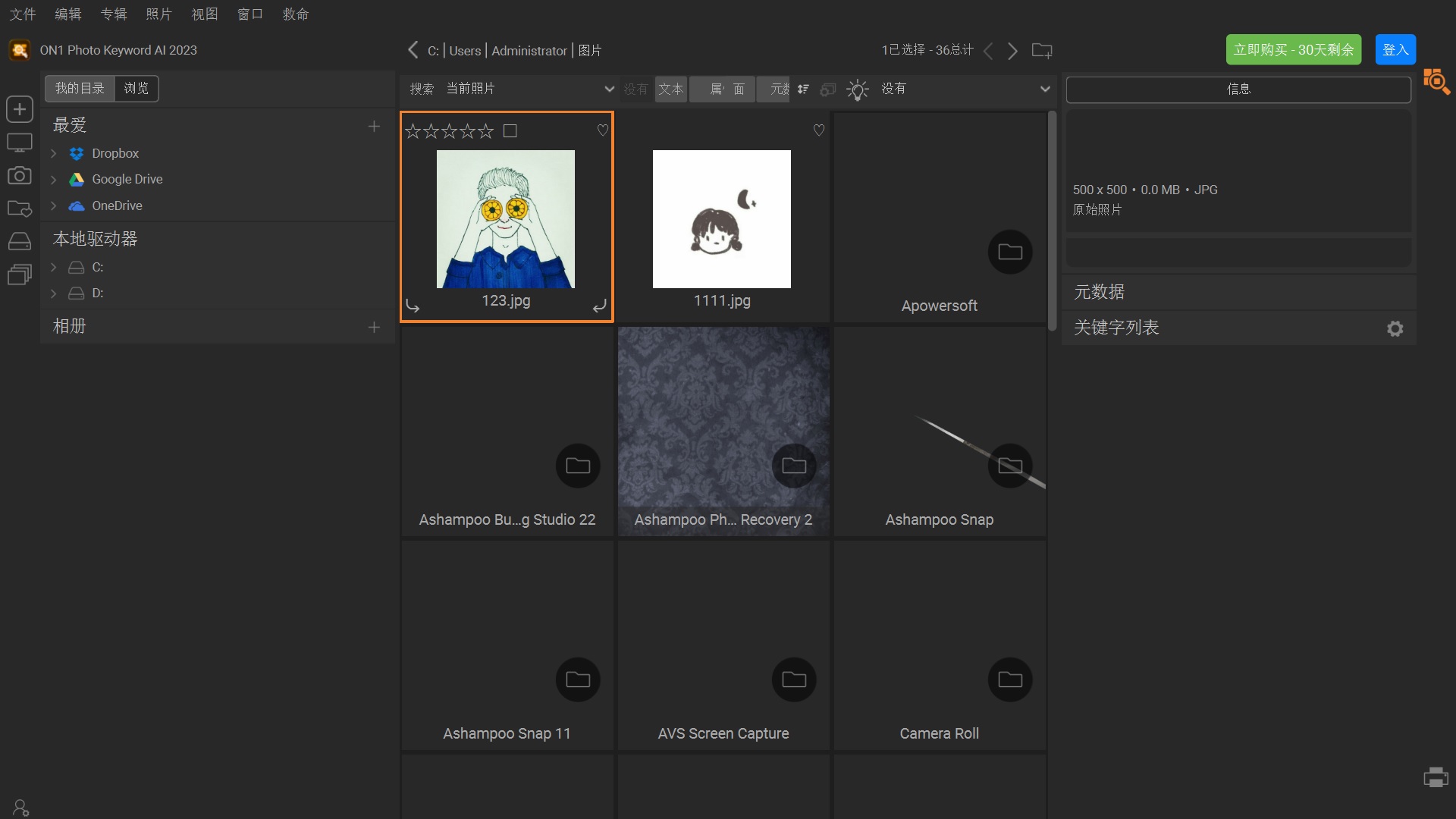Image resolution: width=1456 pixels, height=819 pixels.
Task: Rotate 123.jpg left with bottom-left arrow
Action: tap(413, 306)
